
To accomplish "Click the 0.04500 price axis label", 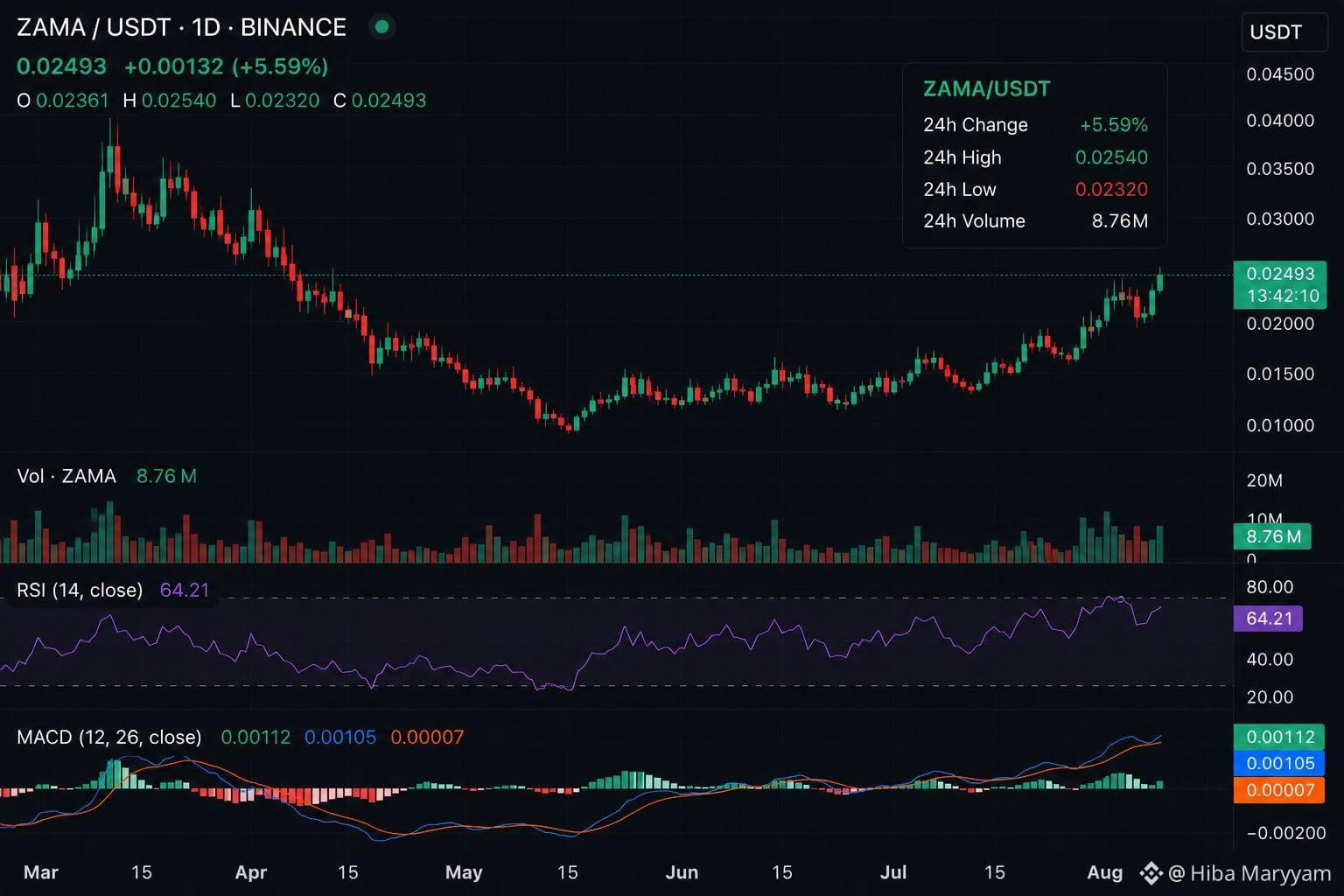I will click(1280, 74).
